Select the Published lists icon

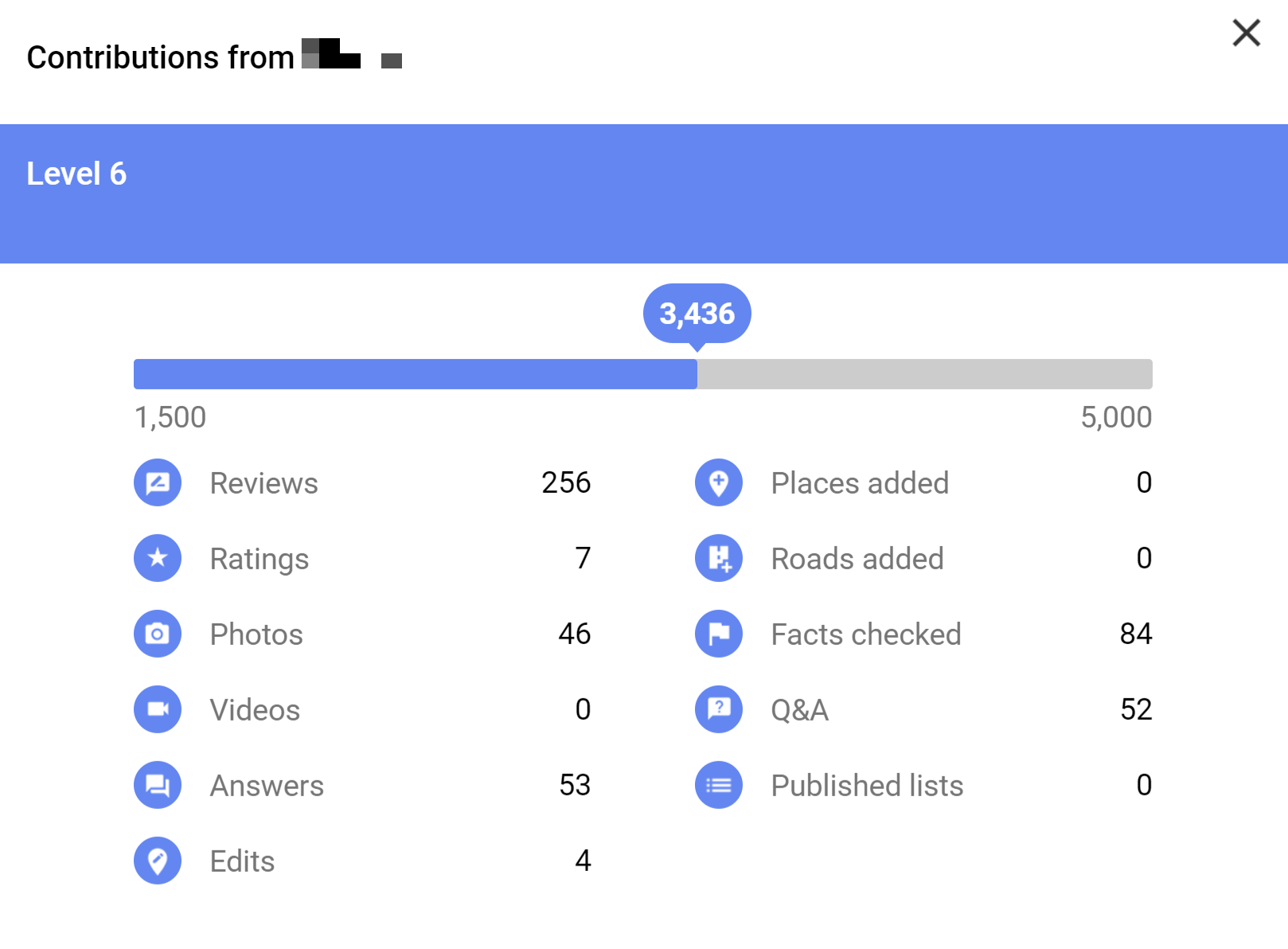718,785
